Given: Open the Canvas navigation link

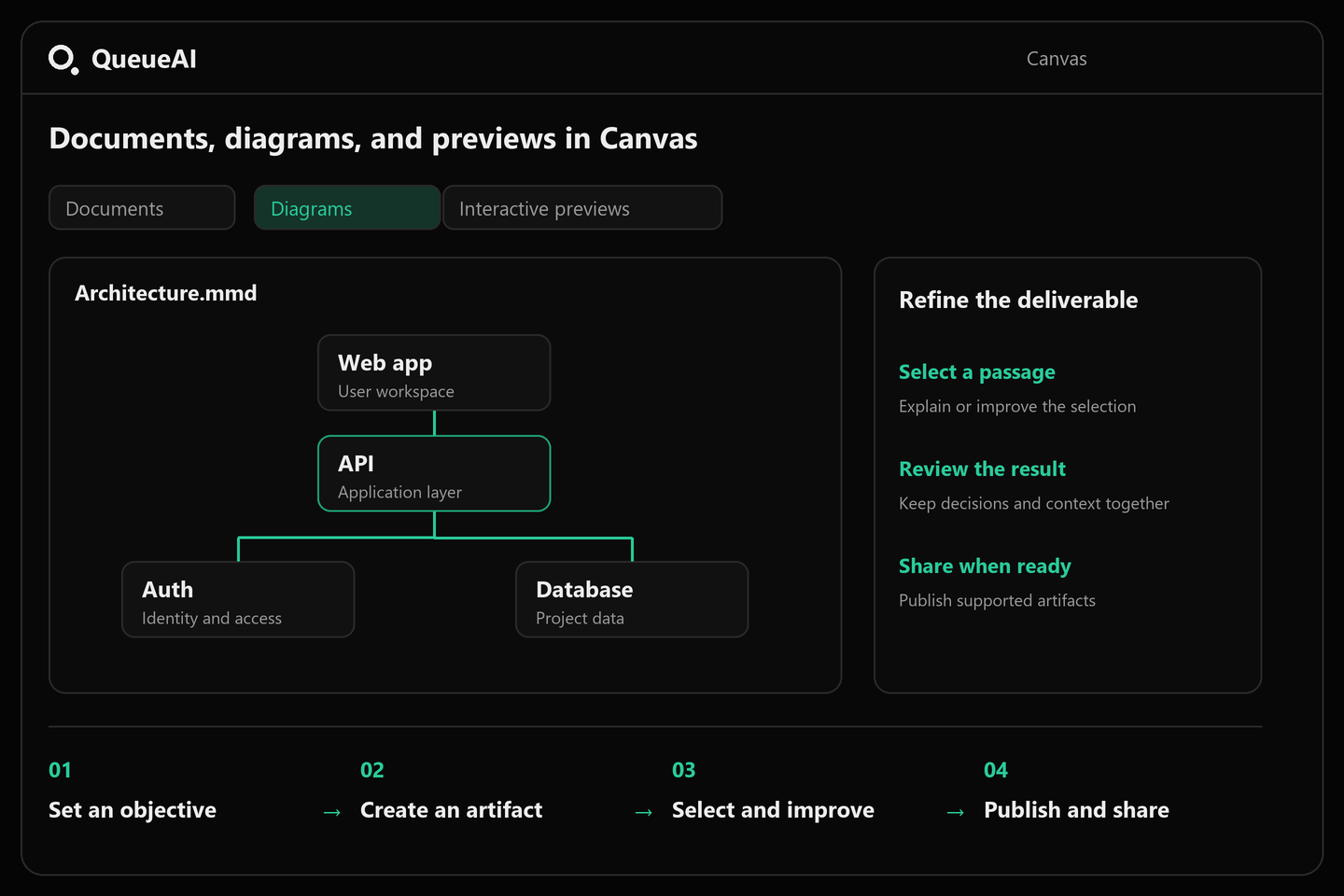Looking at the screenshot, I should point(1057,59).
